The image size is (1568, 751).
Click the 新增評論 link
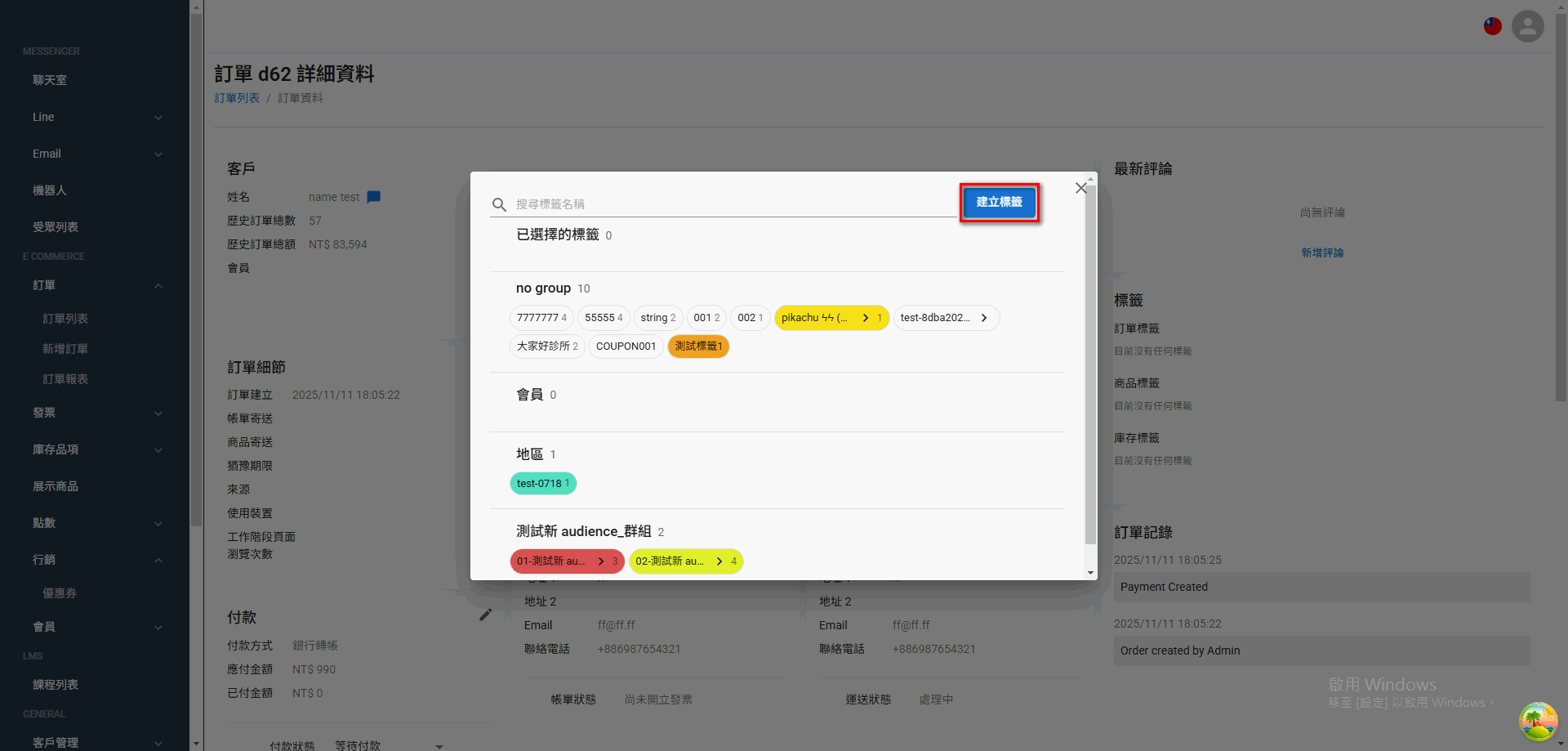(x=1322, y=253)
